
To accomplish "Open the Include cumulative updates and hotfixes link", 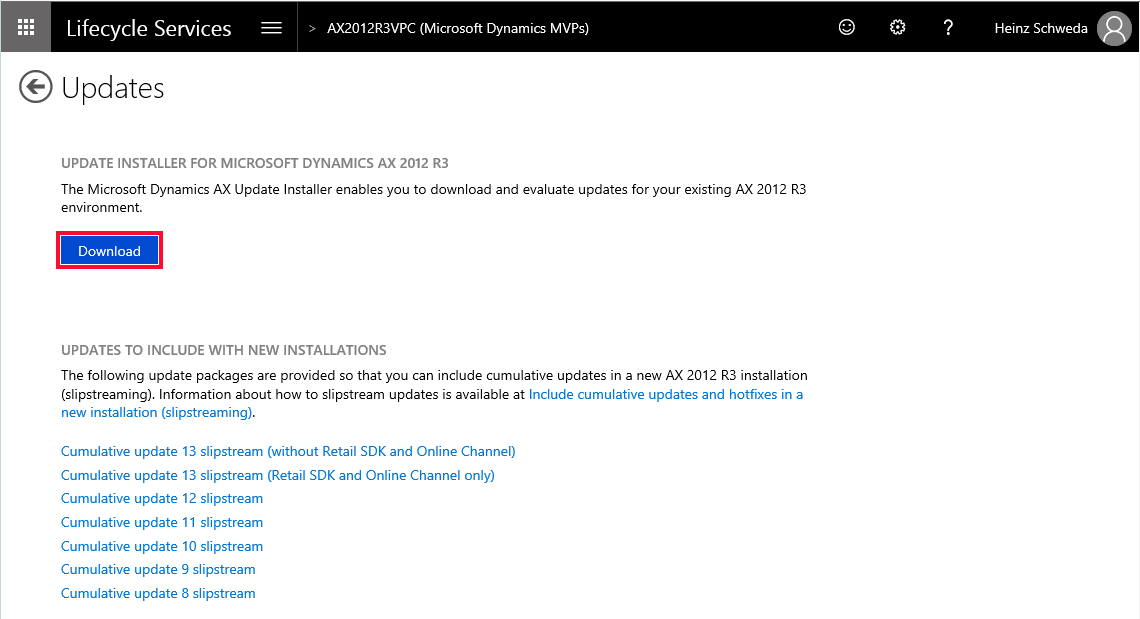I will (665, 394).
